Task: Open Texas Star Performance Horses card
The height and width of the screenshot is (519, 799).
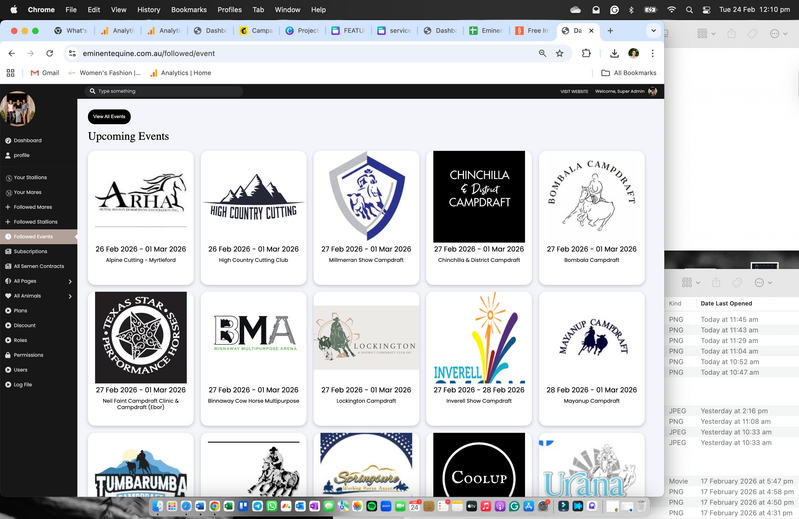Action: (141, 359)
